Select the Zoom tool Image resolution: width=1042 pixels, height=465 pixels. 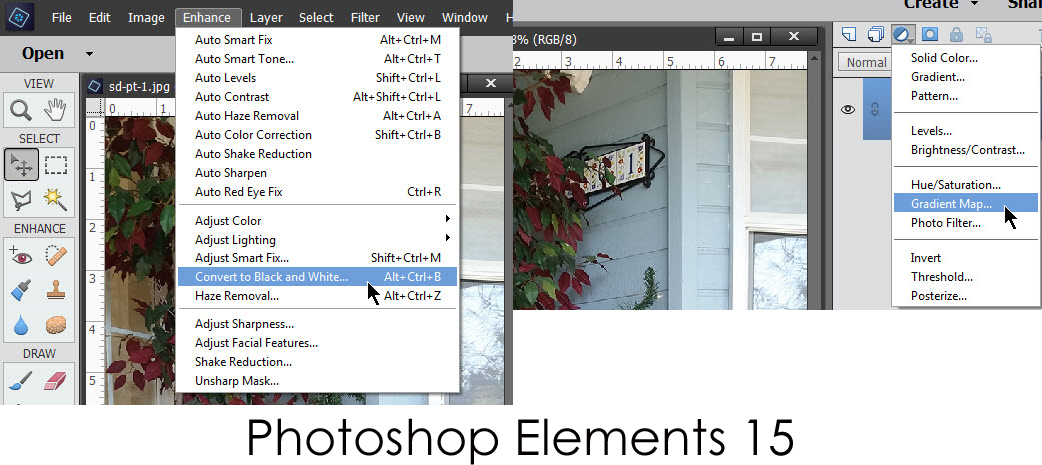[x=21, y=110]
